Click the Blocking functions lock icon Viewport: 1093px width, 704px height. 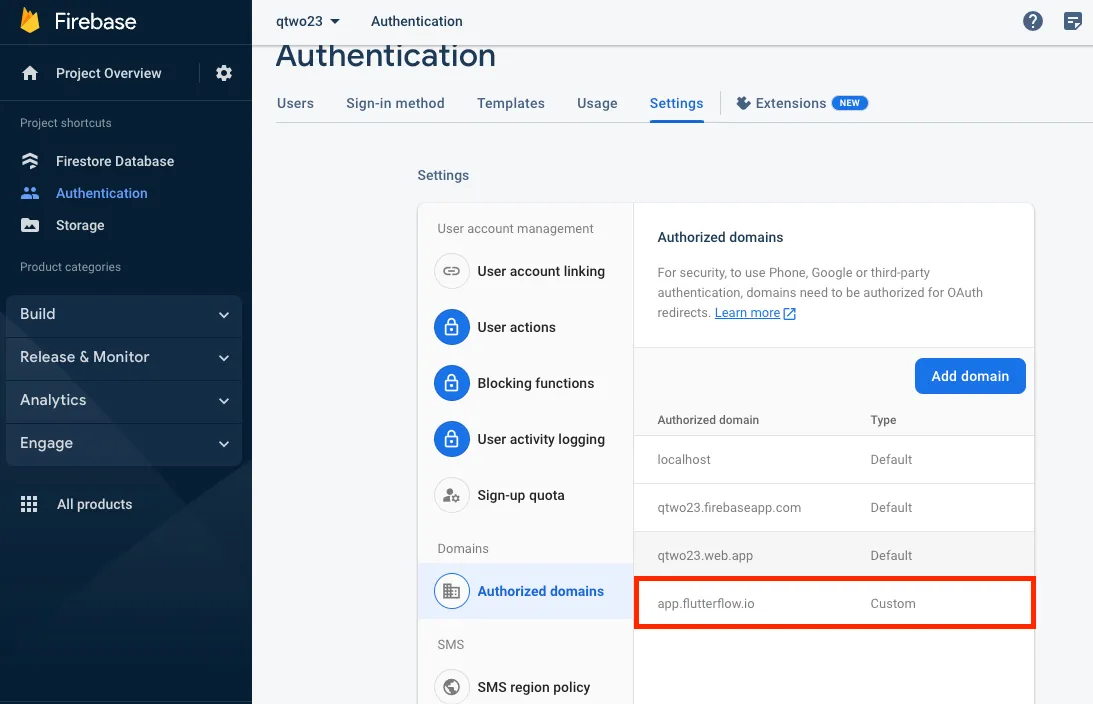[452, 383]
